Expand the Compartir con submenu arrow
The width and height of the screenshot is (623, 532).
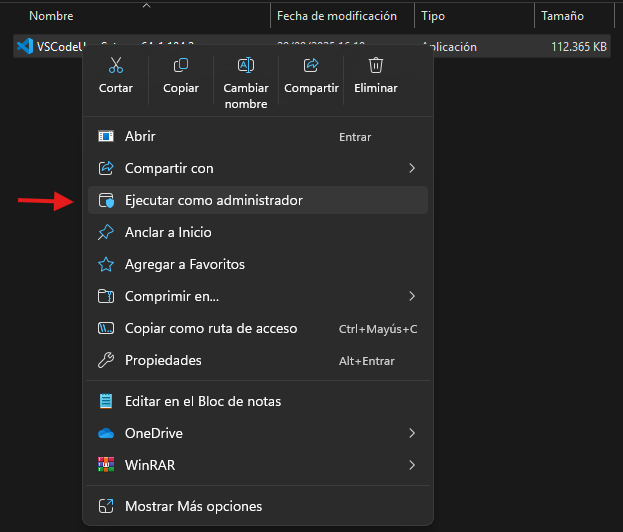[412, 168]
